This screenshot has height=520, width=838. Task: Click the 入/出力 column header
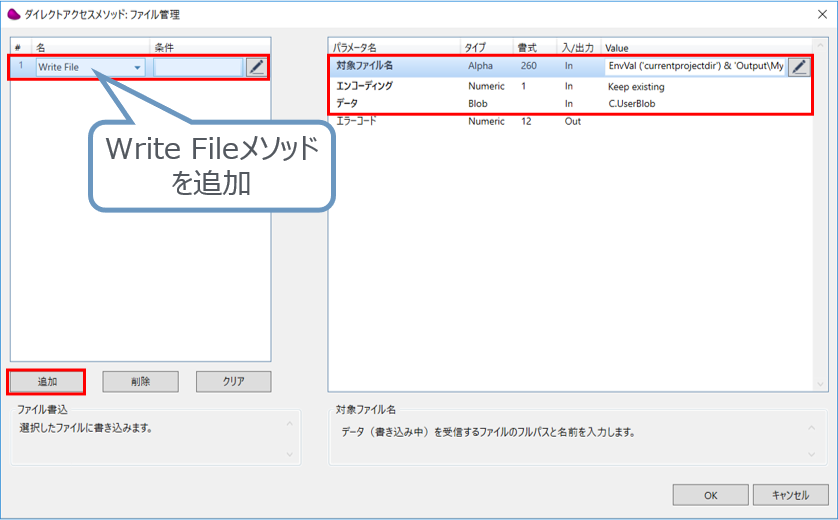pyautogui.click(x=577, y=47)
